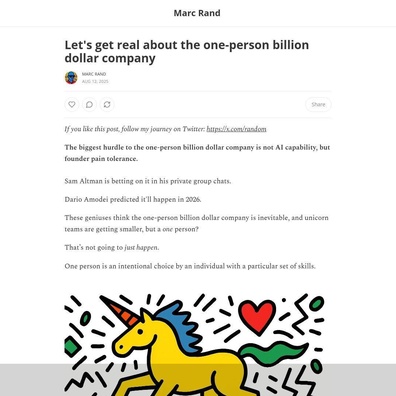The image size is (396, 396).
Task: Click the Share button
Action: pyautogui.click(x=318, y=105)
